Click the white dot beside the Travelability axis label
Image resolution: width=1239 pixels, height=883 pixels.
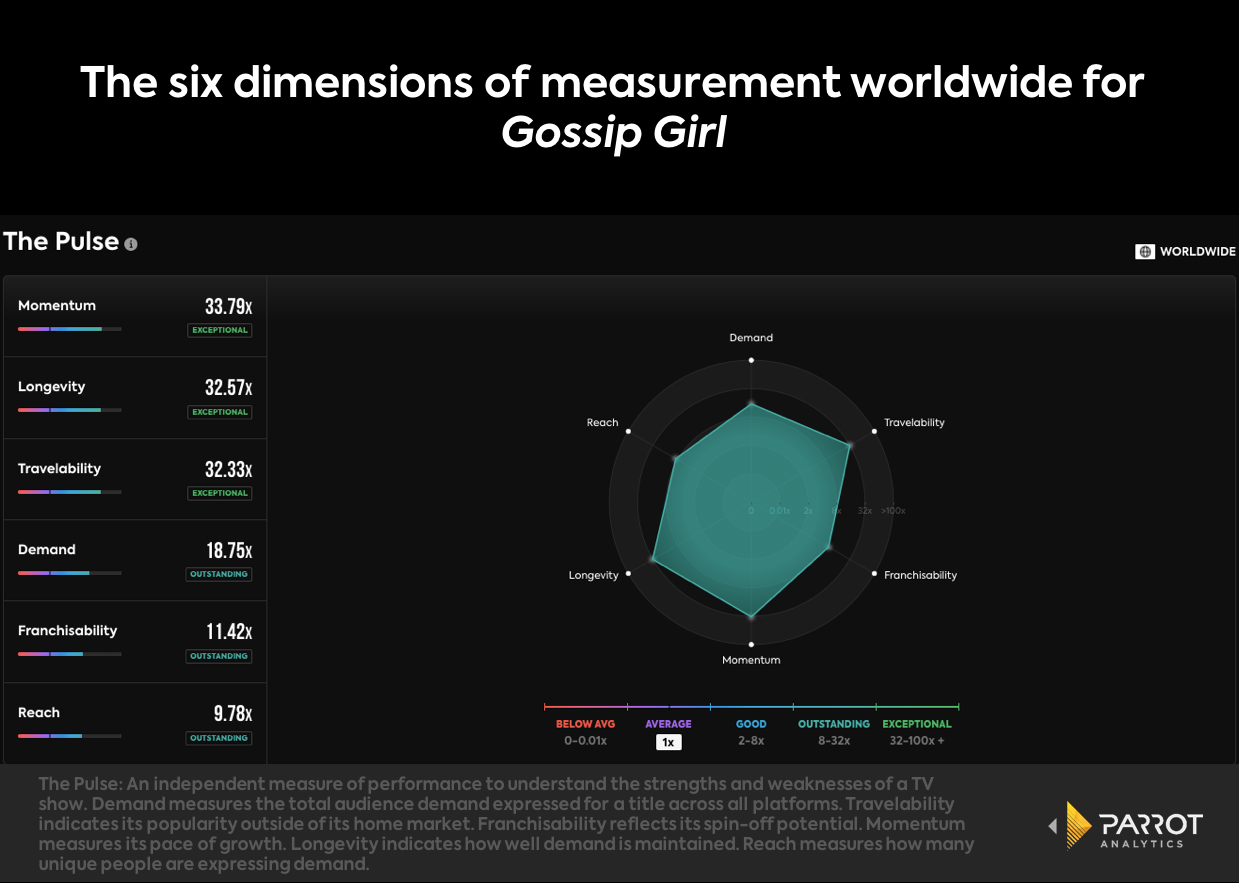tap(875, 431)
